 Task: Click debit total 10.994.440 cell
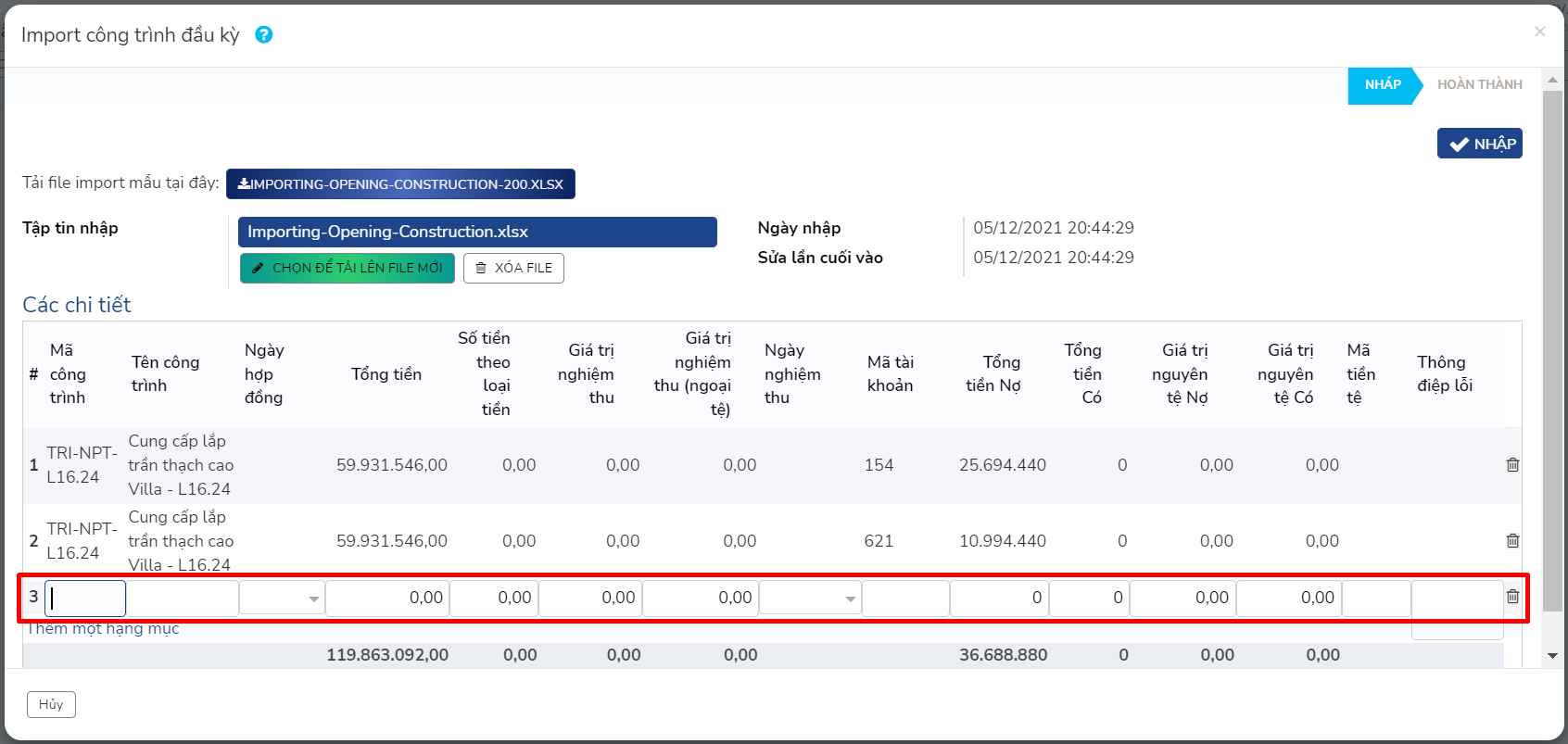(x=1003, y=541)
